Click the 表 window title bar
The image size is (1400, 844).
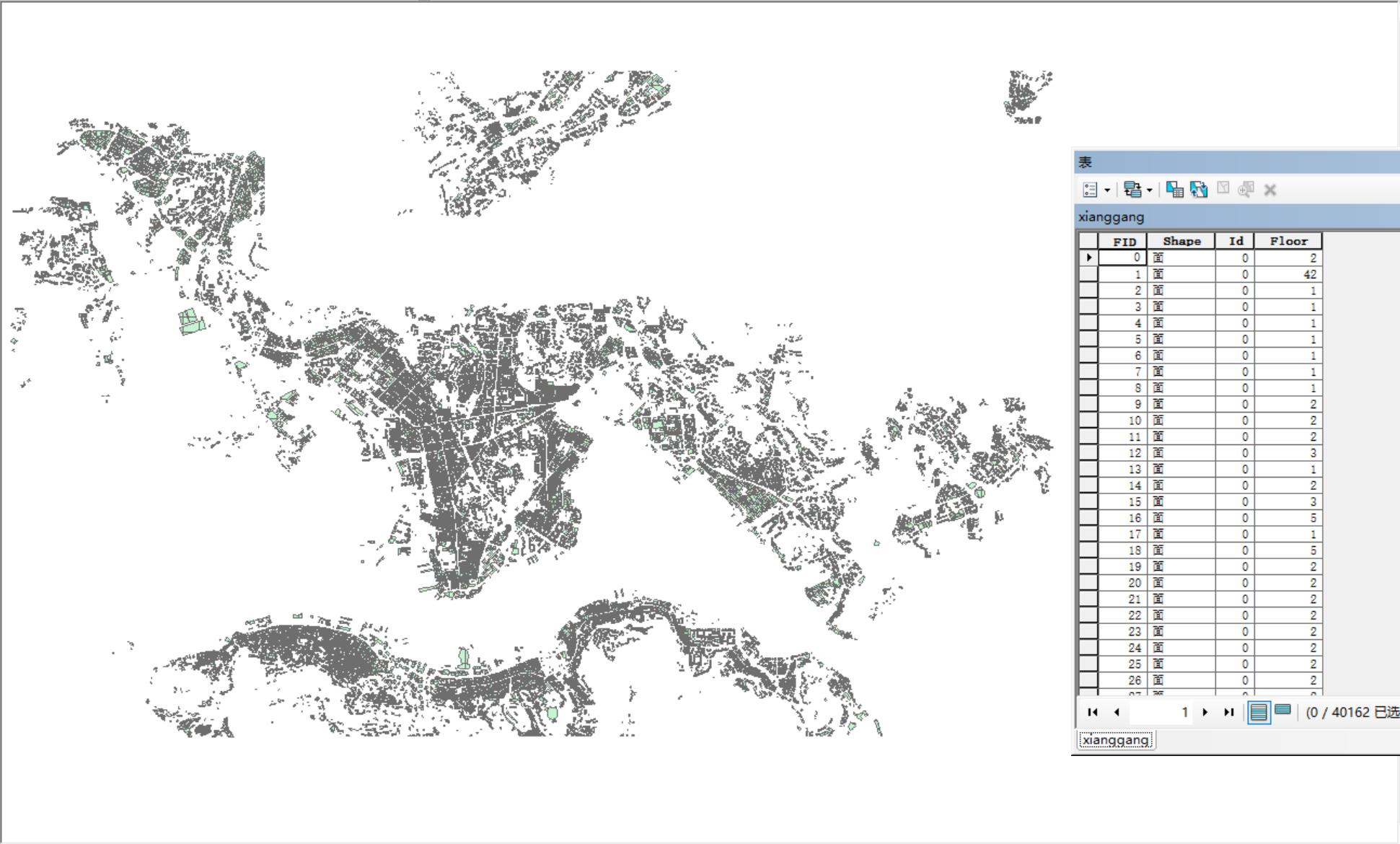click(1237, 162)
